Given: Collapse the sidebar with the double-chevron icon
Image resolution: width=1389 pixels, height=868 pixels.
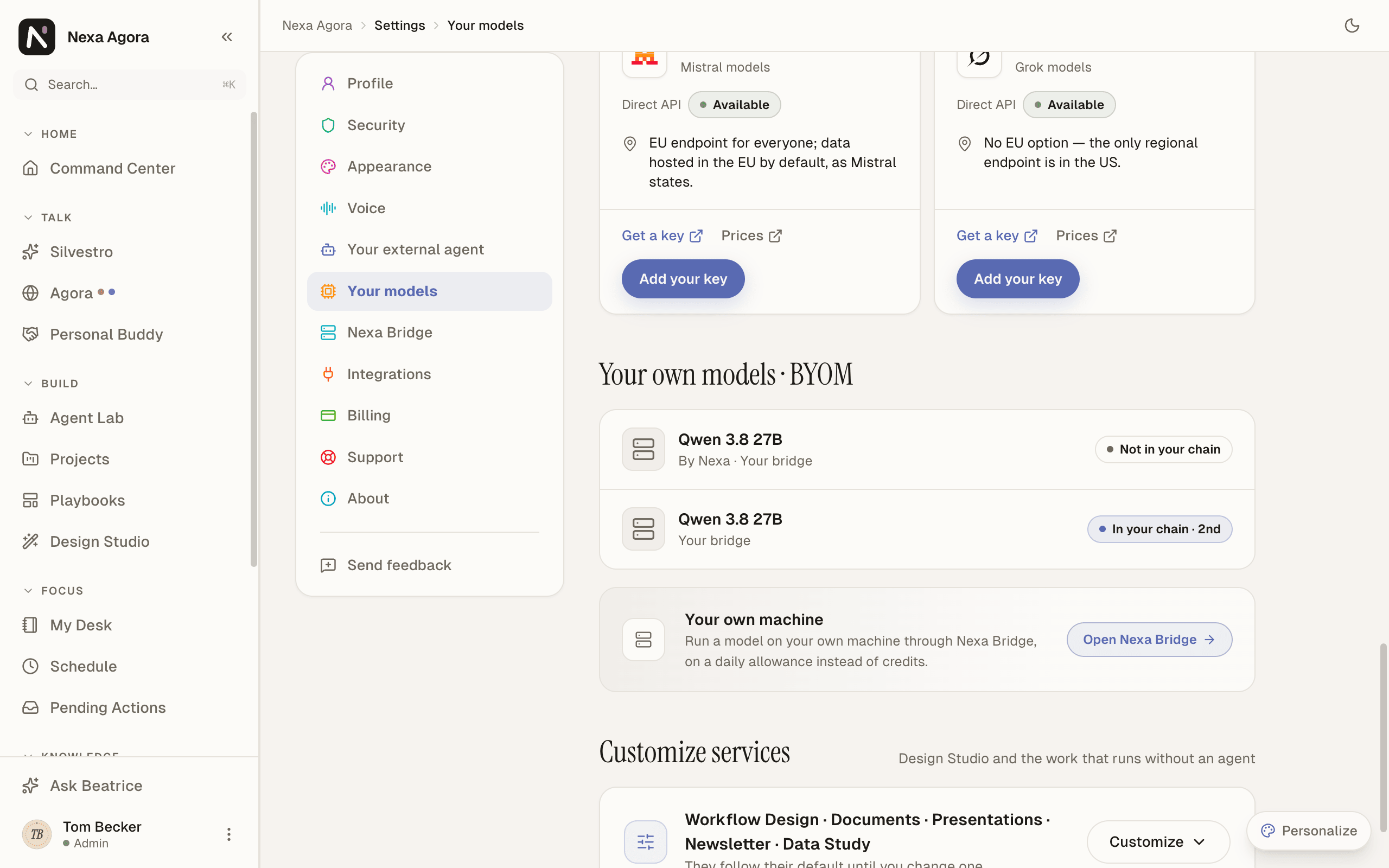Looking at the screenshot, I should coord(227,37).
